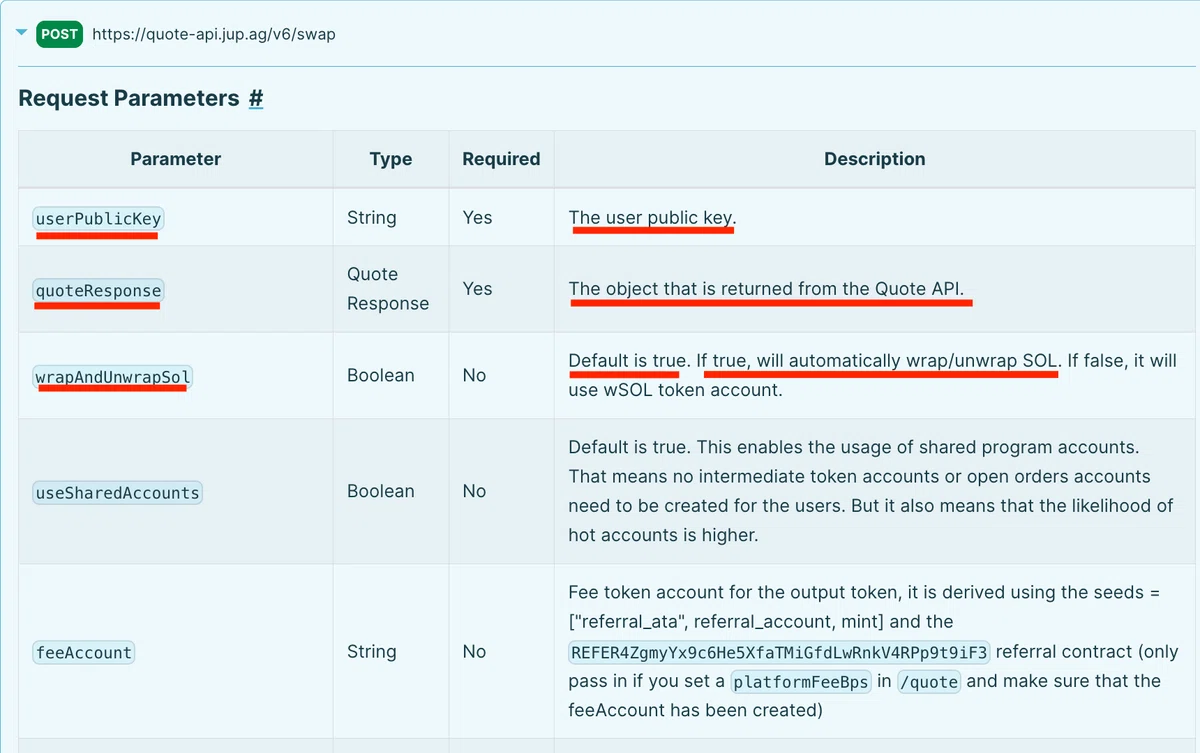Click 'The user public key.' description
1200x753 pixels.
pyautogui.click(x=652, y=217)
